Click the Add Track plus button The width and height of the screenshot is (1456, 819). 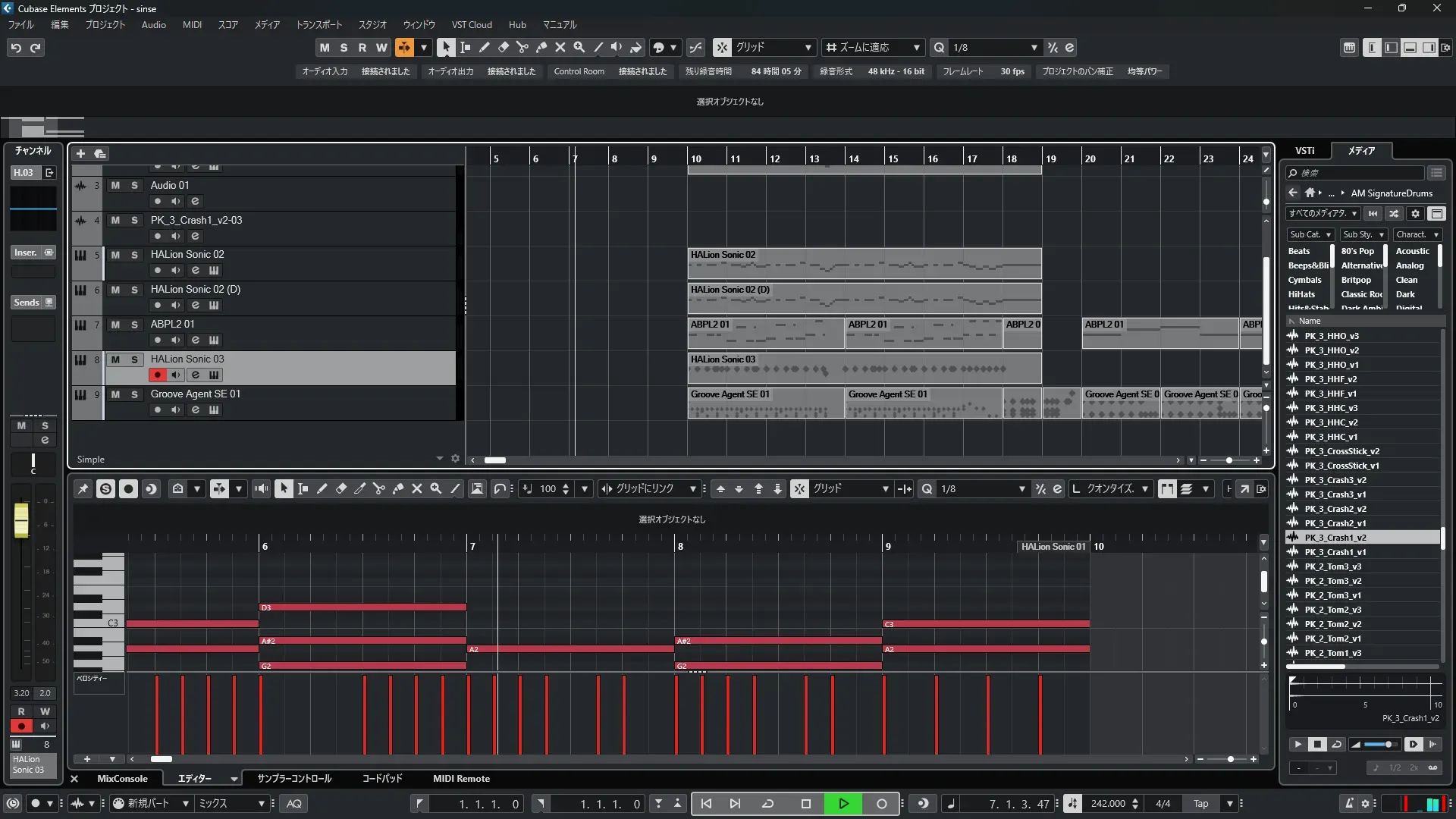(x=80, y=153)
